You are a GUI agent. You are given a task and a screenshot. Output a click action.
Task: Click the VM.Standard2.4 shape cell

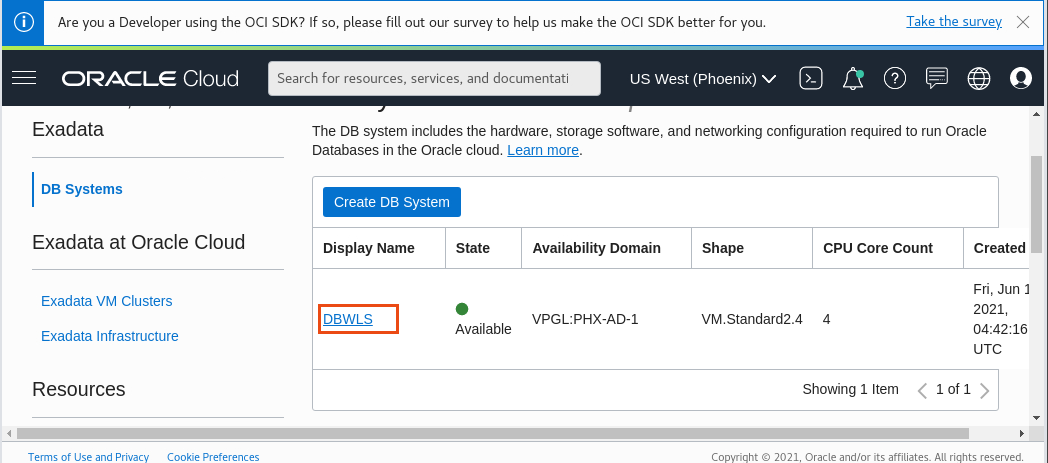[751, 319]
